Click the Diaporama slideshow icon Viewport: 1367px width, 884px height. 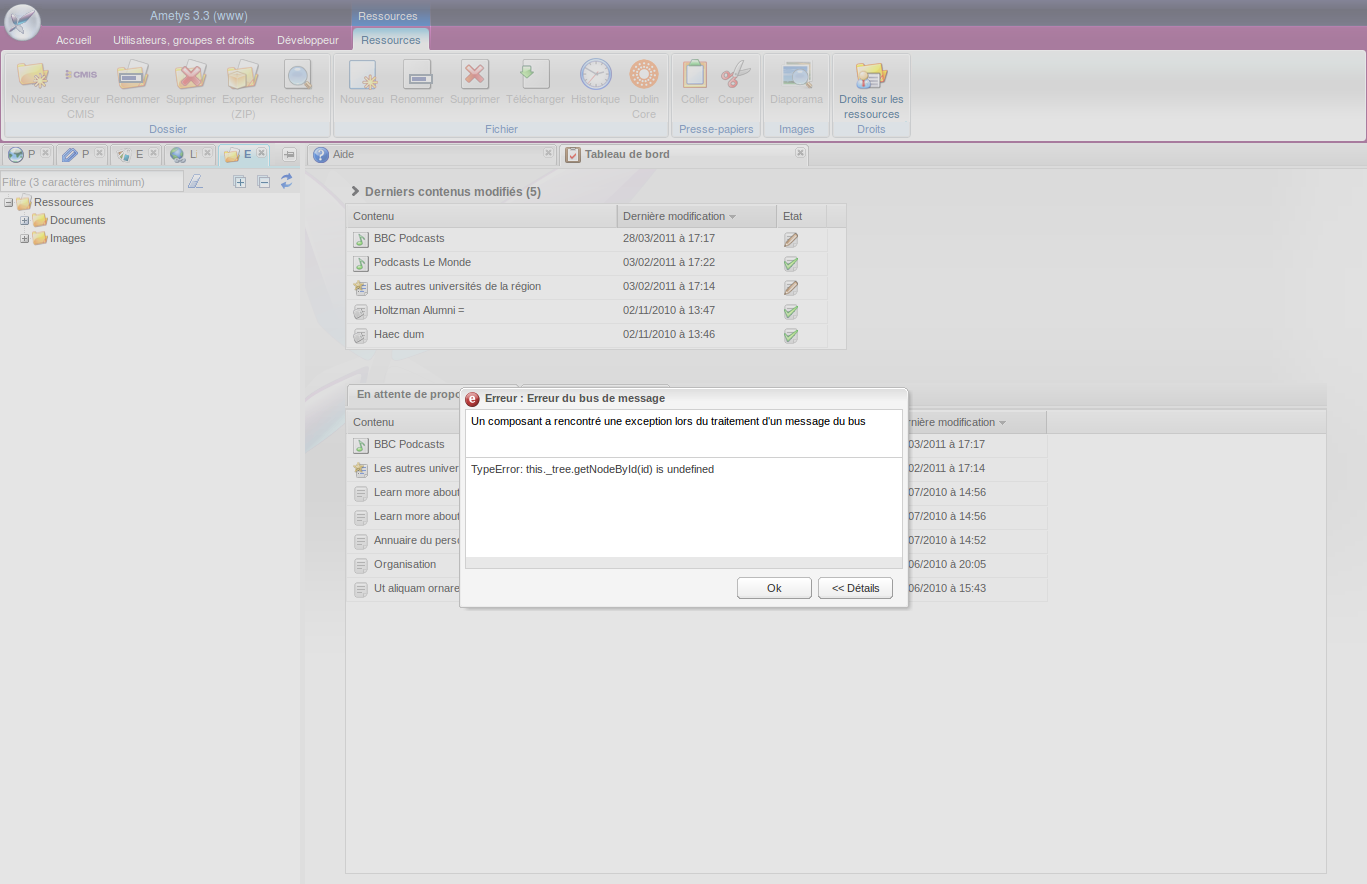[x=796, y=76]
